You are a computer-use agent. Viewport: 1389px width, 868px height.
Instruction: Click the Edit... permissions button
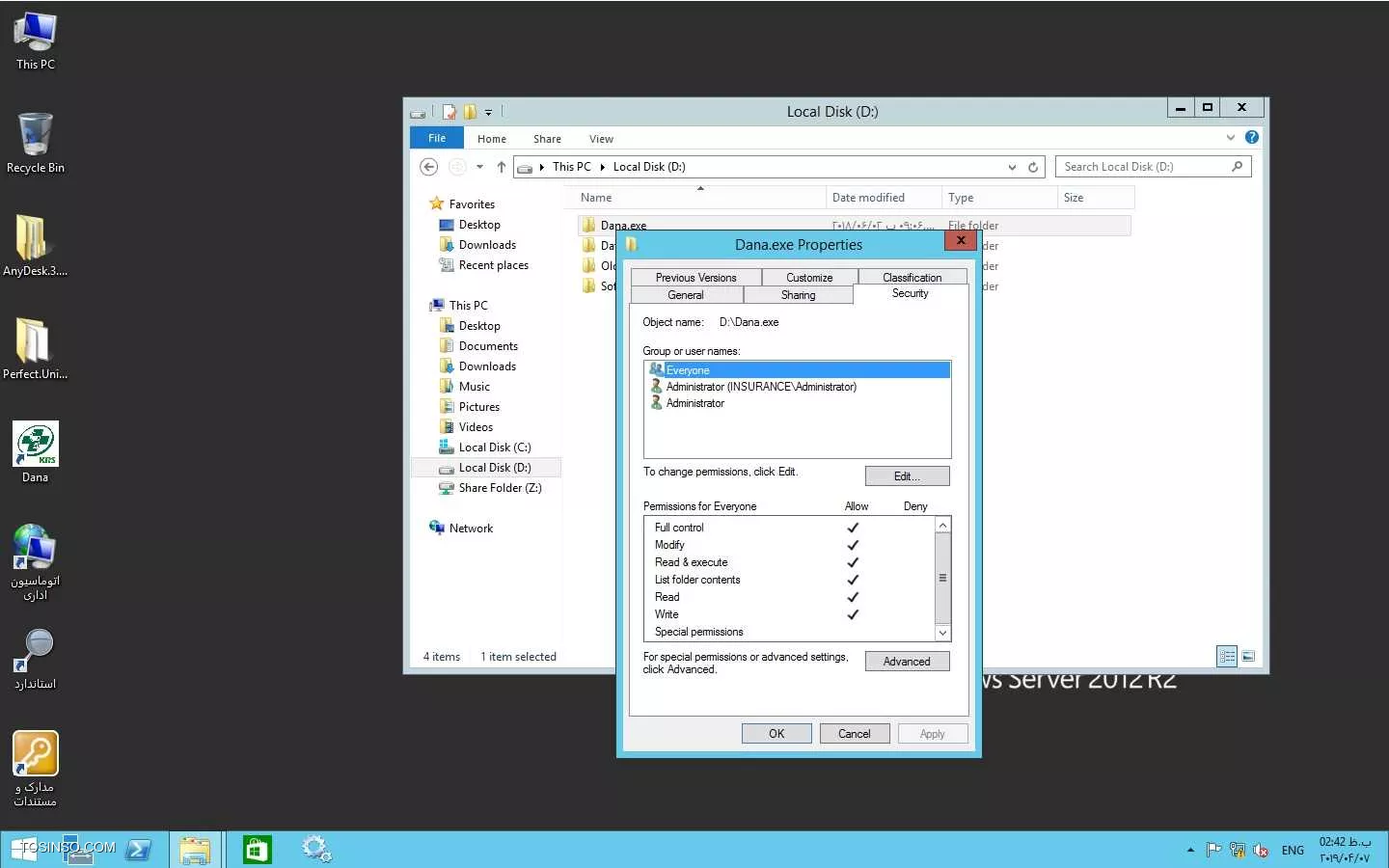pyautogui.click(x=907, y=476)
